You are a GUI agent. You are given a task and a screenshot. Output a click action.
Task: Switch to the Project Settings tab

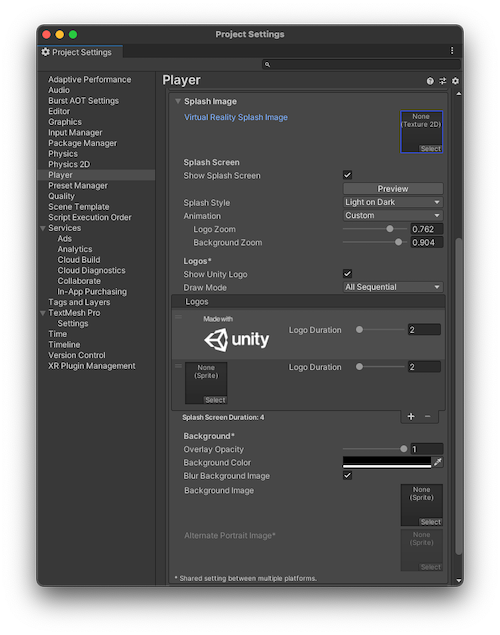click(x=81, y=52)
